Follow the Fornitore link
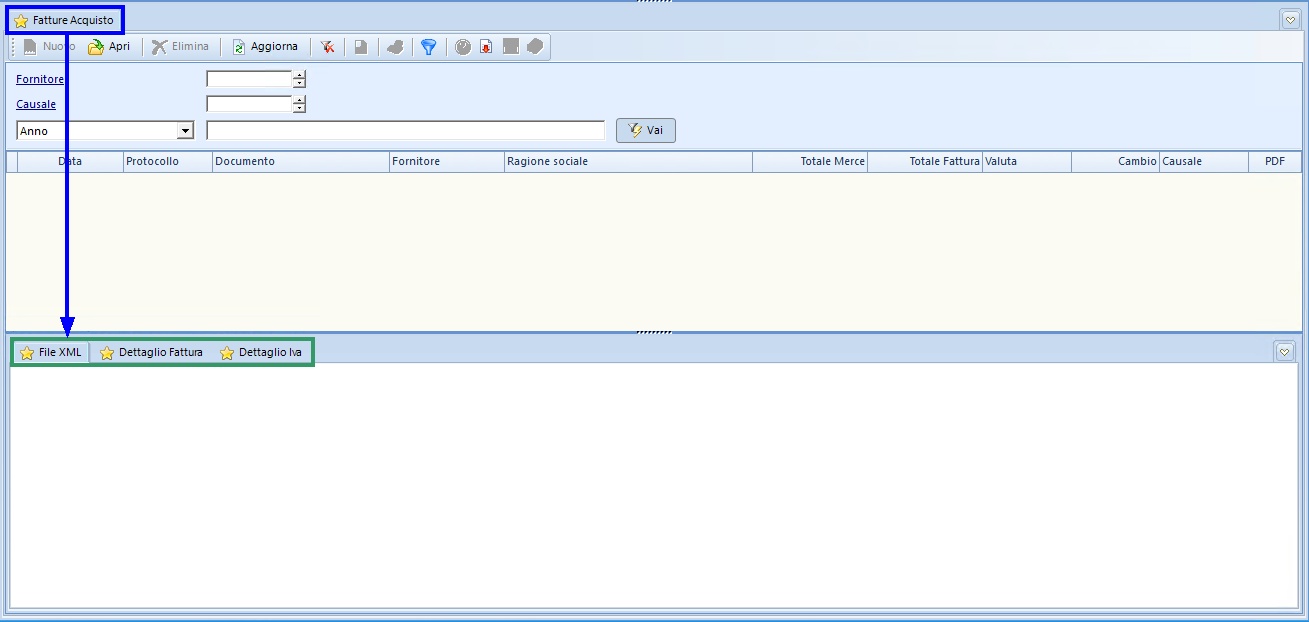The height and width of the screenshot is (622, 1309). [x=40, y=80]
